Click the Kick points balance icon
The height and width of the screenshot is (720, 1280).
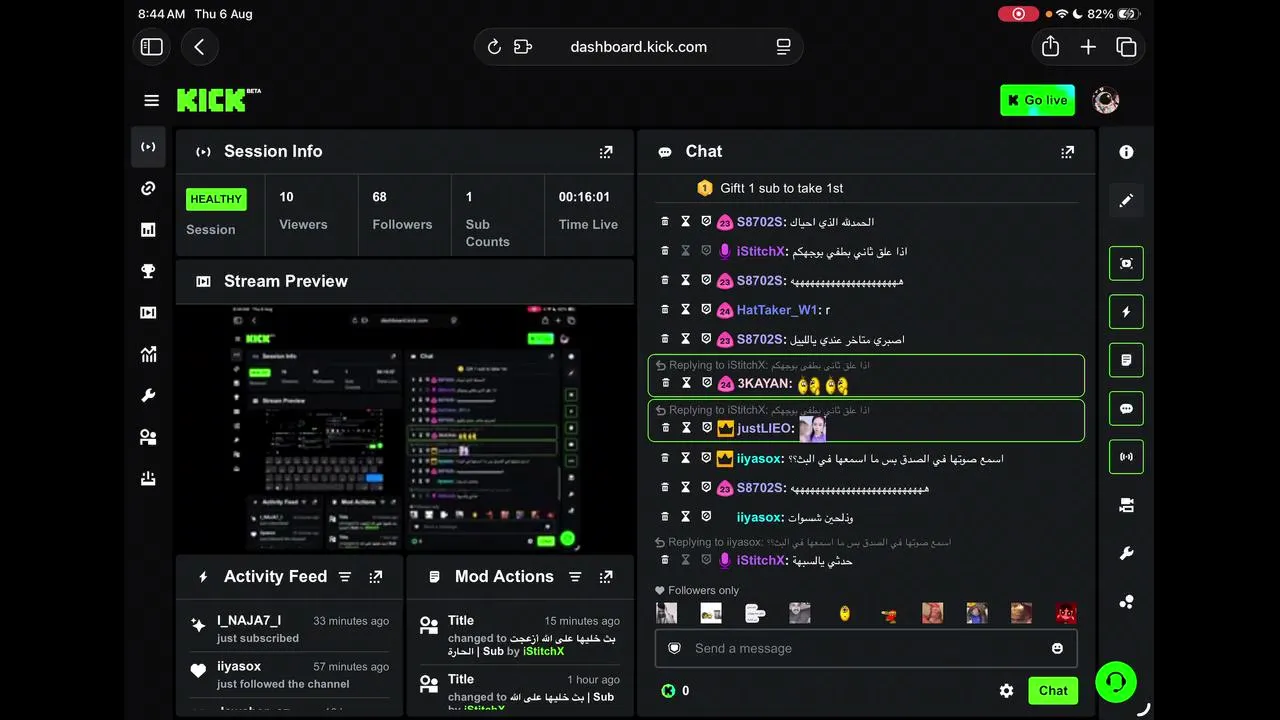(x=668, y=691)
